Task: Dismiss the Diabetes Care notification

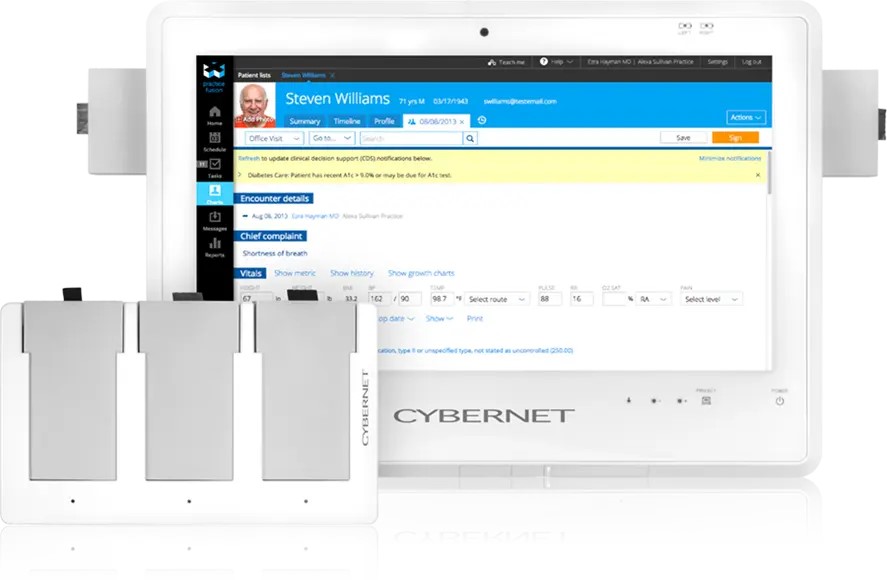Action: click(x=758, y=175)
